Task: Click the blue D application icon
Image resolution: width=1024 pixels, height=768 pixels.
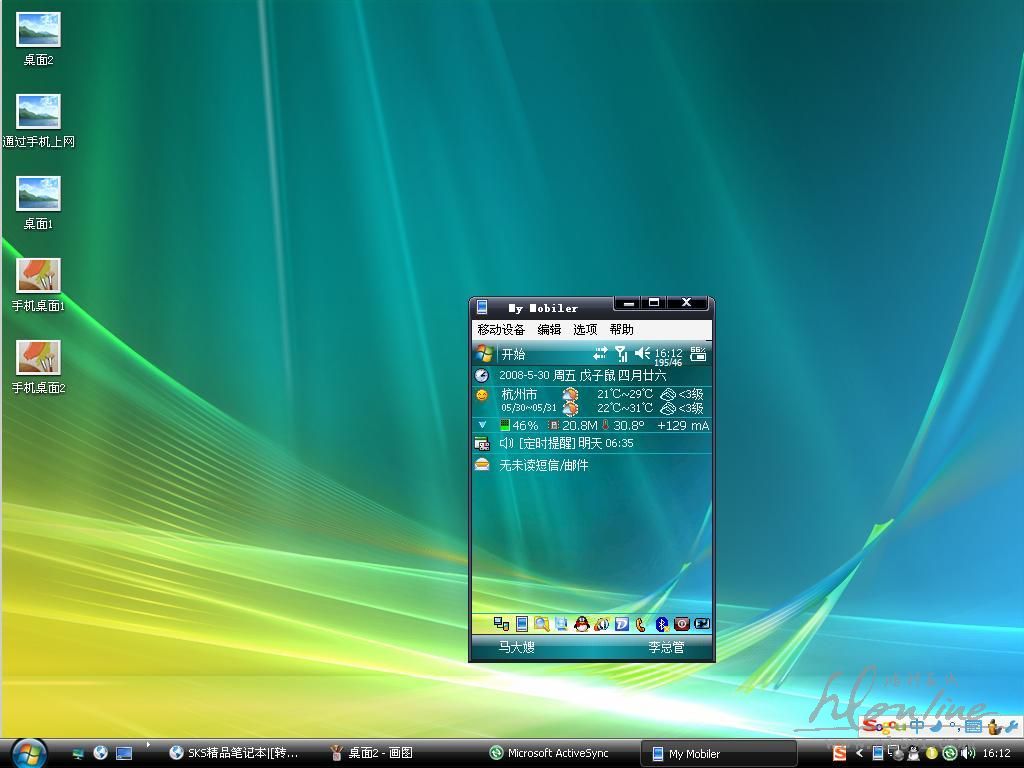Action: [x=621, y=624]
